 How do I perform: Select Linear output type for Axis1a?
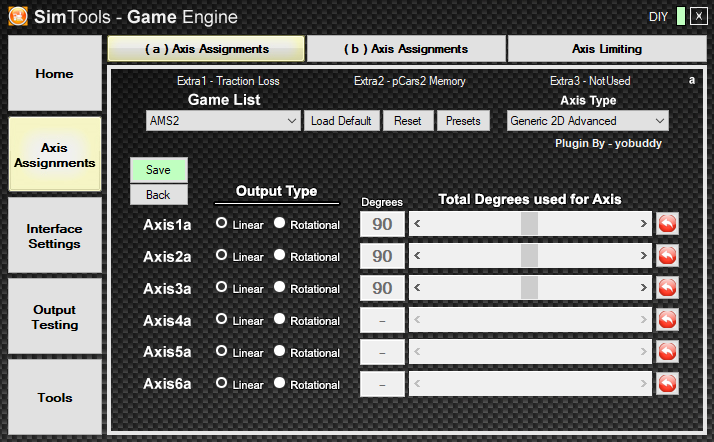[x=222, y=224]
